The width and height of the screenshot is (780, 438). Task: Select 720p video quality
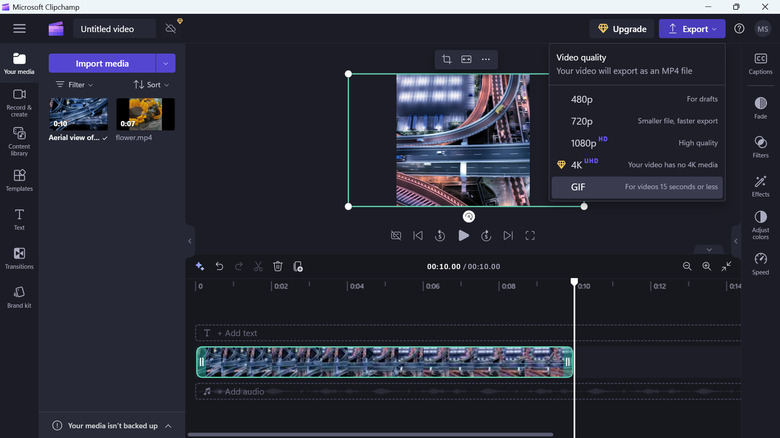pyautogui.click(x=637, y=121)
